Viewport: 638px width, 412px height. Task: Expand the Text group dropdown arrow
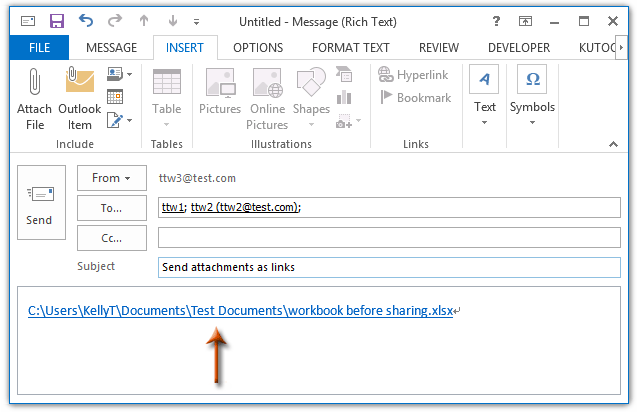(x=484, y=122)
